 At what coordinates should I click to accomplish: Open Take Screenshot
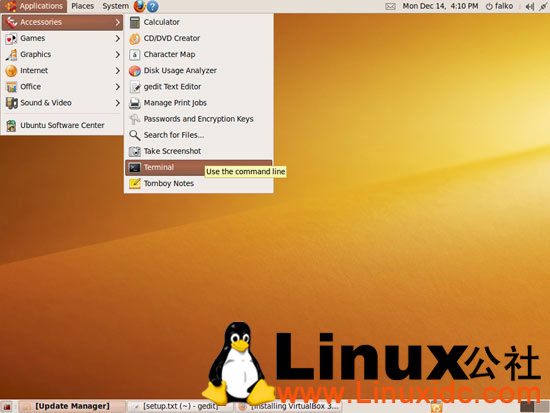[199, 151]
